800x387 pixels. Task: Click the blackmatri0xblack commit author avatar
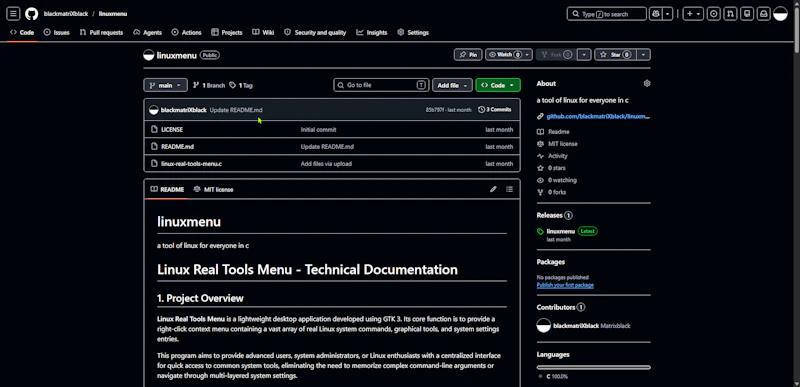click(154, 110)
